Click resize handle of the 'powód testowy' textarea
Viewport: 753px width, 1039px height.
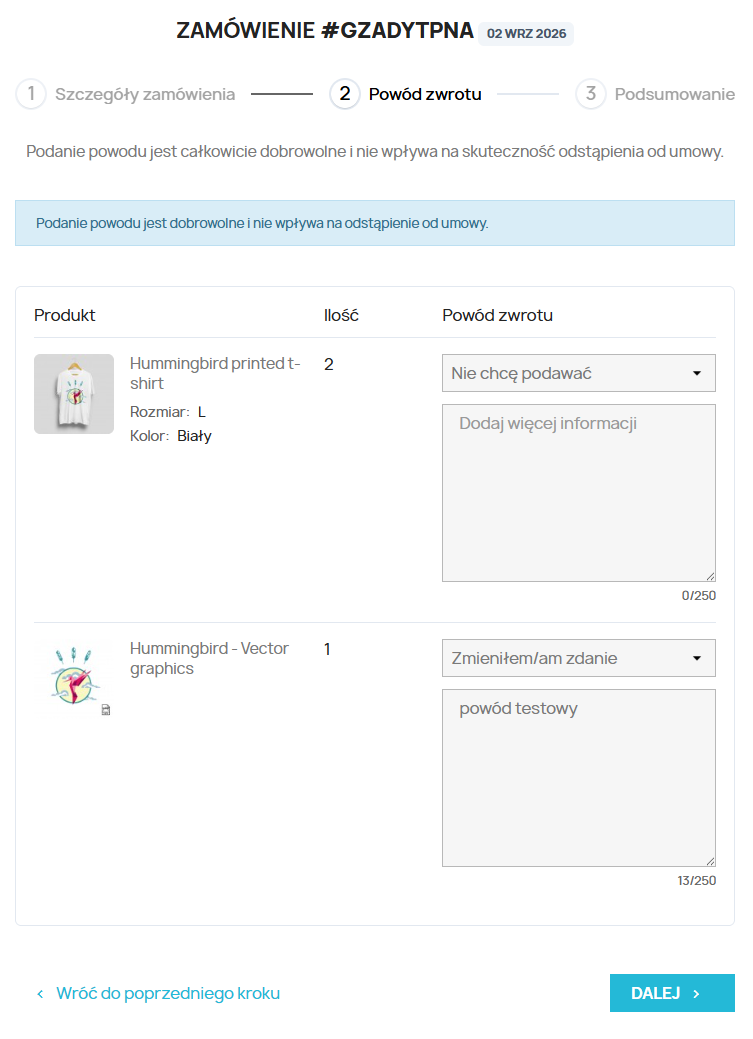click(x=710, y=861)
